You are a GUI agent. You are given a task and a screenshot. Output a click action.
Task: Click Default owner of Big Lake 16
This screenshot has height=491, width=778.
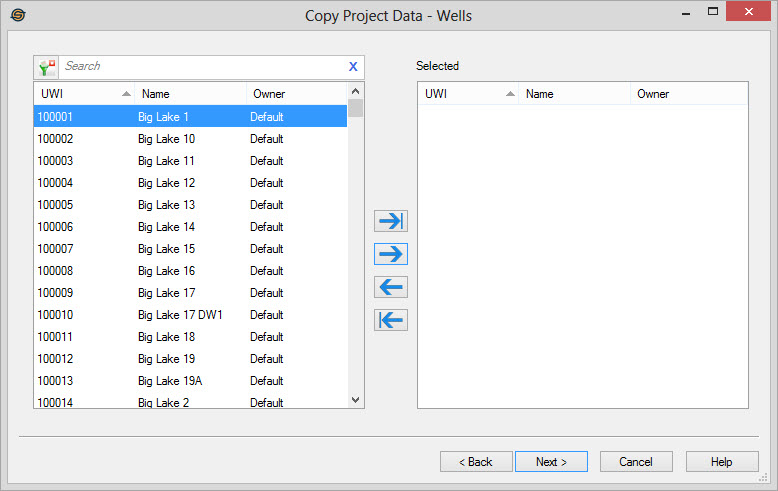coord(266,271)
